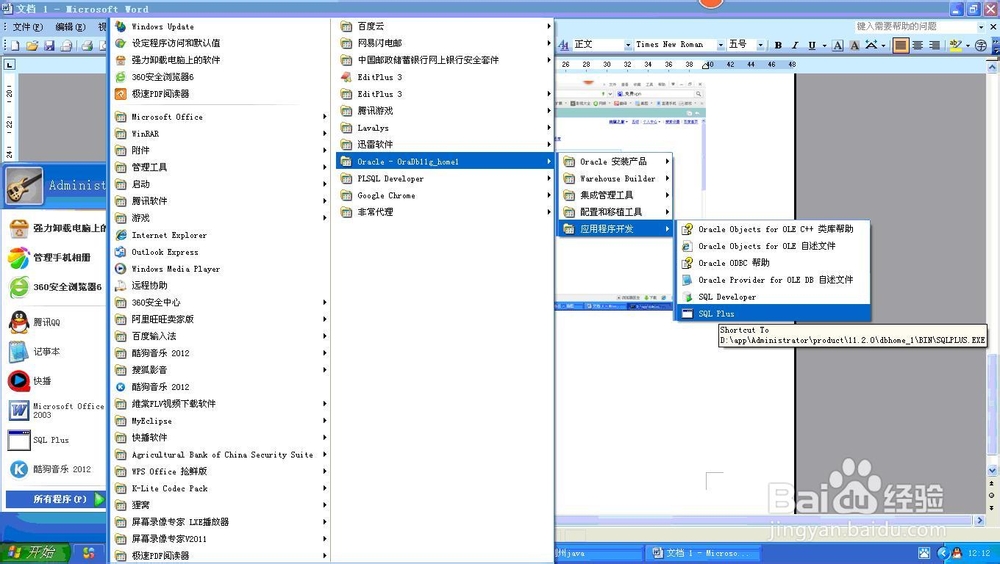Open SQL Developer shortcut
The height and width of the screenshot is (564, 1000).
(x=773, y=297)
